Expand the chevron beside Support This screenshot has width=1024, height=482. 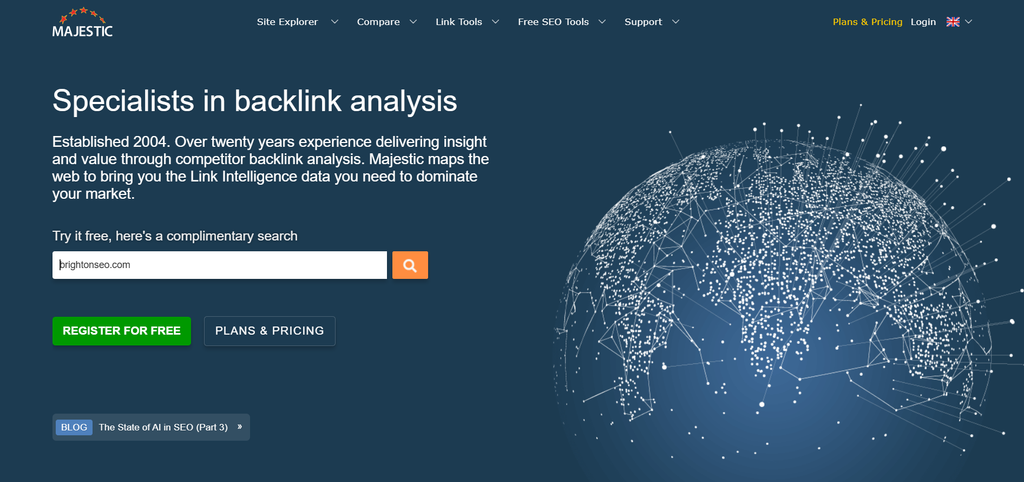(675, 22)
